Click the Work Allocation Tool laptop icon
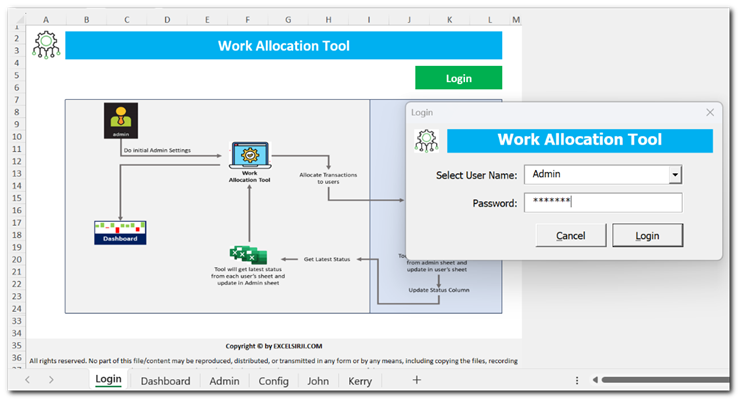This screenshot has height=399, width=738. (x=250, y=155)
